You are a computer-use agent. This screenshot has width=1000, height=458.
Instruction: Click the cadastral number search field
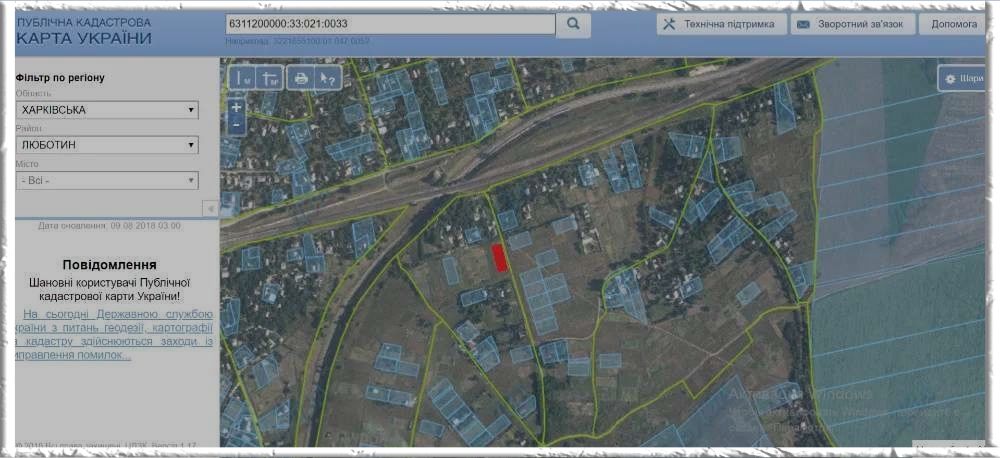390,24
